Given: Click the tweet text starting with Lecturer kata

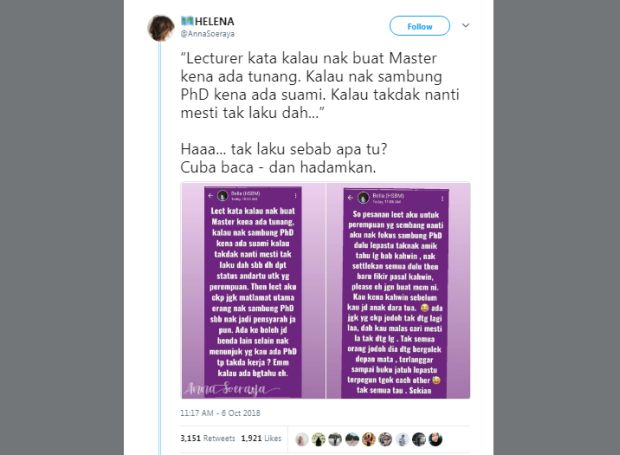Looking at the screenshot, I should click(319, 85).
